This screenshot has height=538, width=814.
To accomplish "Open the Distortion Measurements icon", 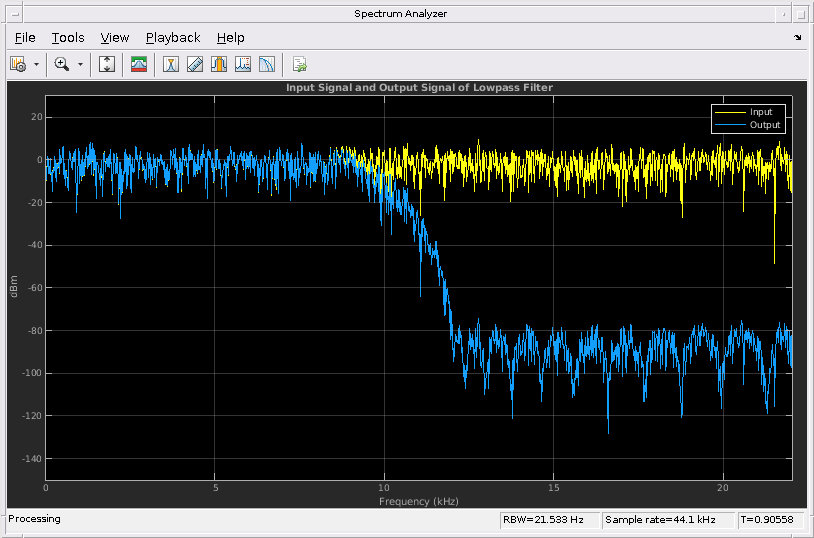I will [267, 64].
